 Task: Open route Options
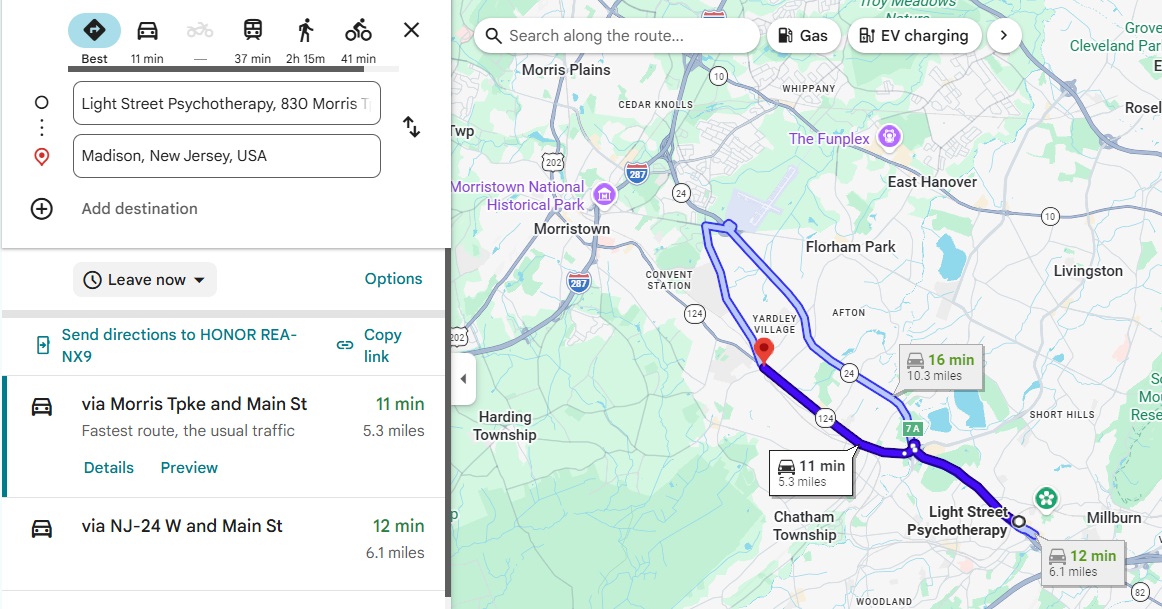click(394, 279)
